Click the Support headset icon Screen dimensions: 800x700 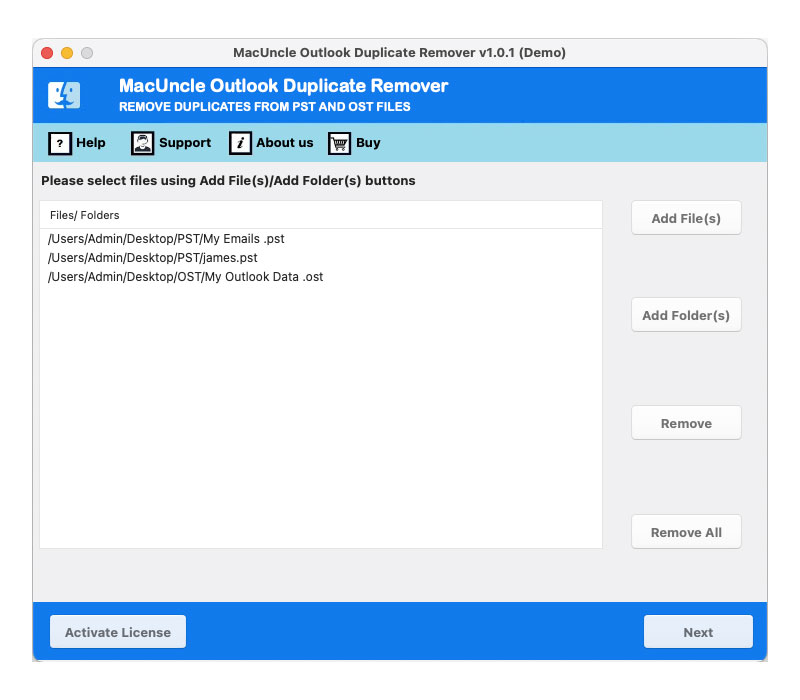[x=141, y=143]
